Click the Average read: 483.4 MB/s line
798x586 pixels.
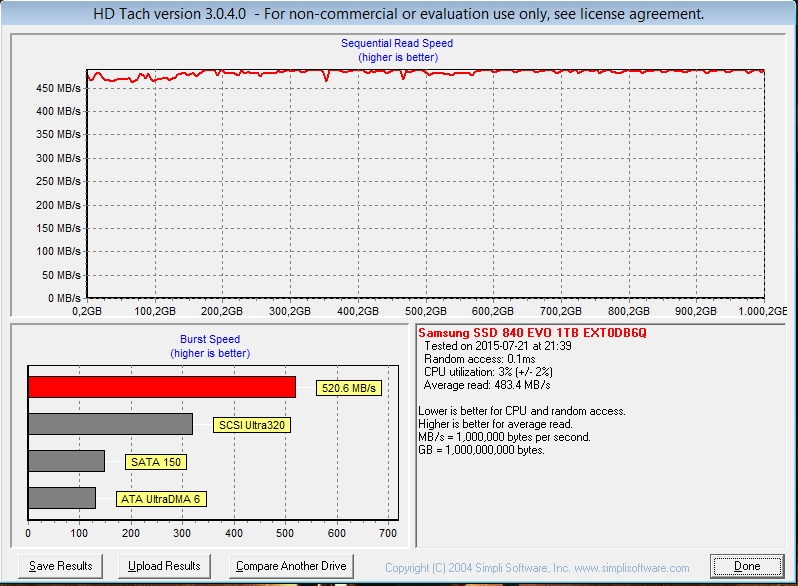pyautogui.click(x=487, y=385)
